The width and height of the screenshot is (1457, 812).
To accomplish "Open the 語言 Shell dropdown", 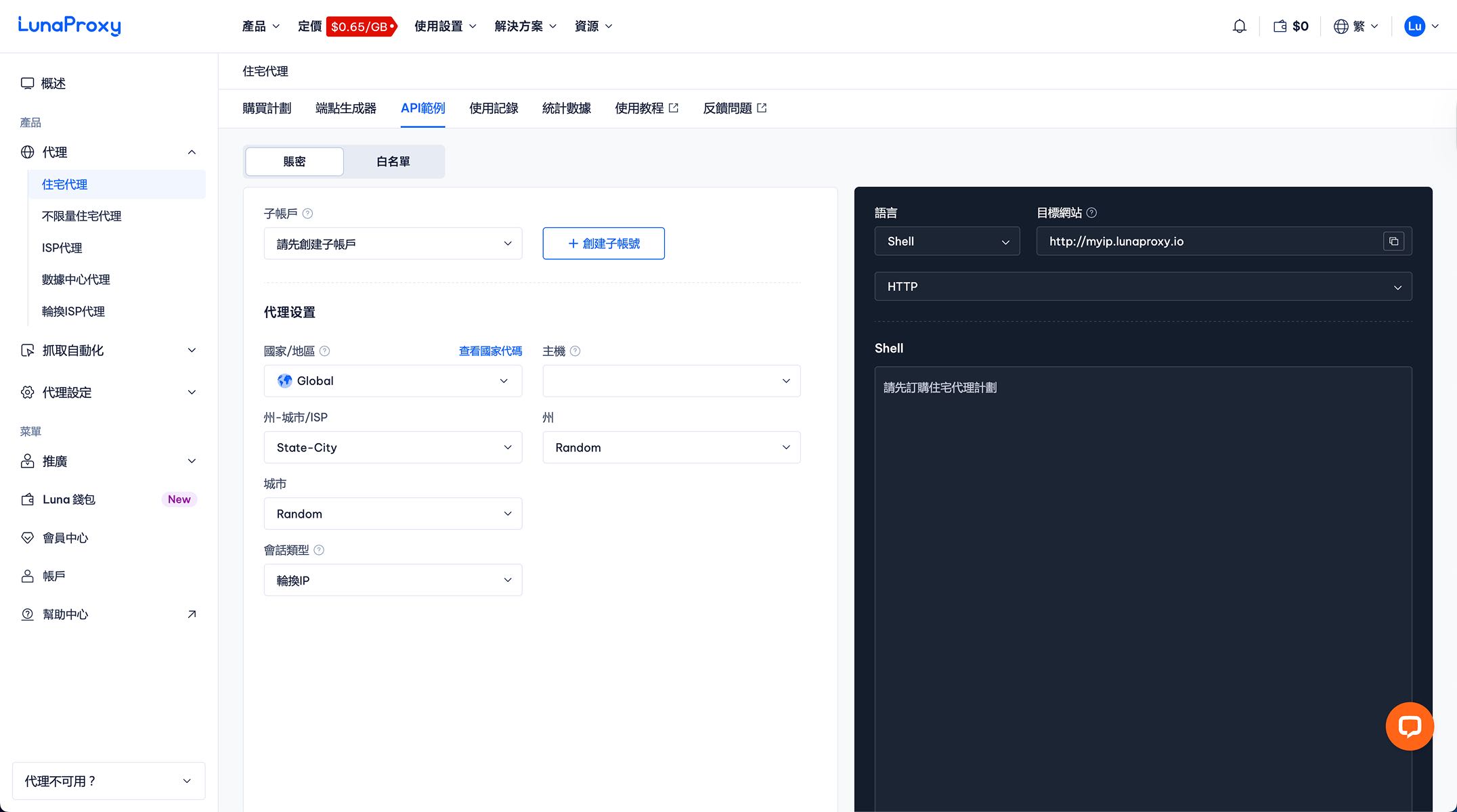I will [x=947, y=242].
